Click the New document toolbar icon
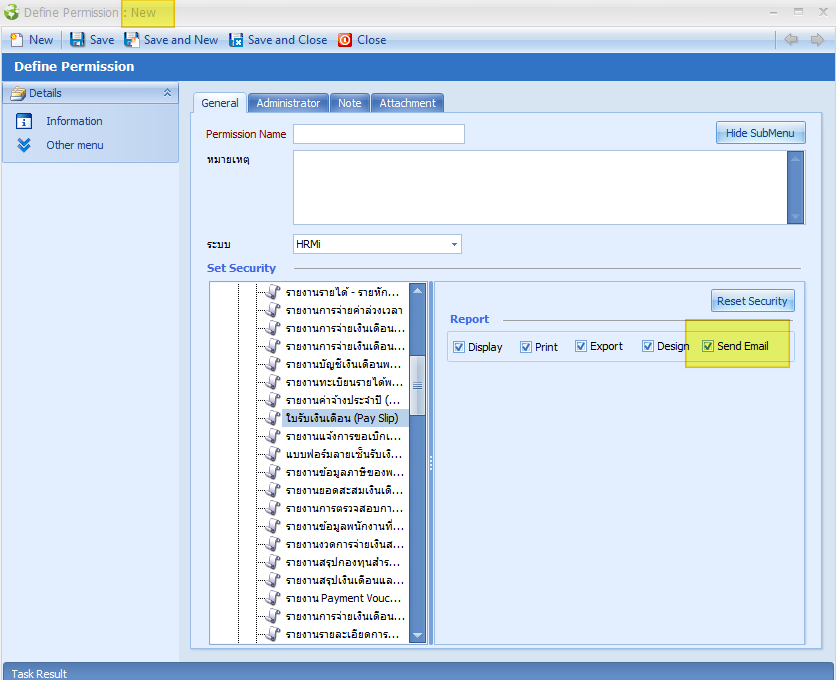The image size is (836, 680). point(17,40)
